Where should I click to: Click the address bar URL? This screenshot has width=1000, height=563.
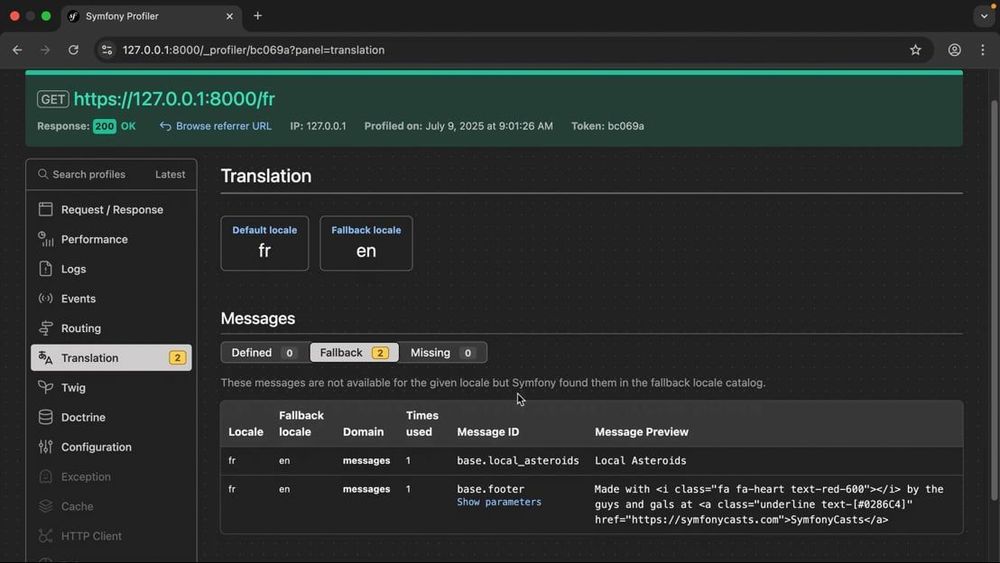coord(253,50)
